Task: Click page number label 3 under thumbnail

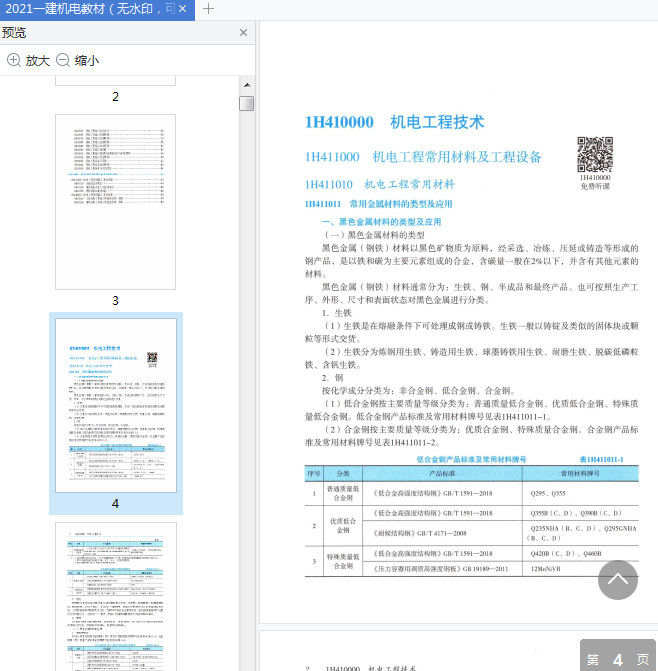Action: (x=115, y=300)
